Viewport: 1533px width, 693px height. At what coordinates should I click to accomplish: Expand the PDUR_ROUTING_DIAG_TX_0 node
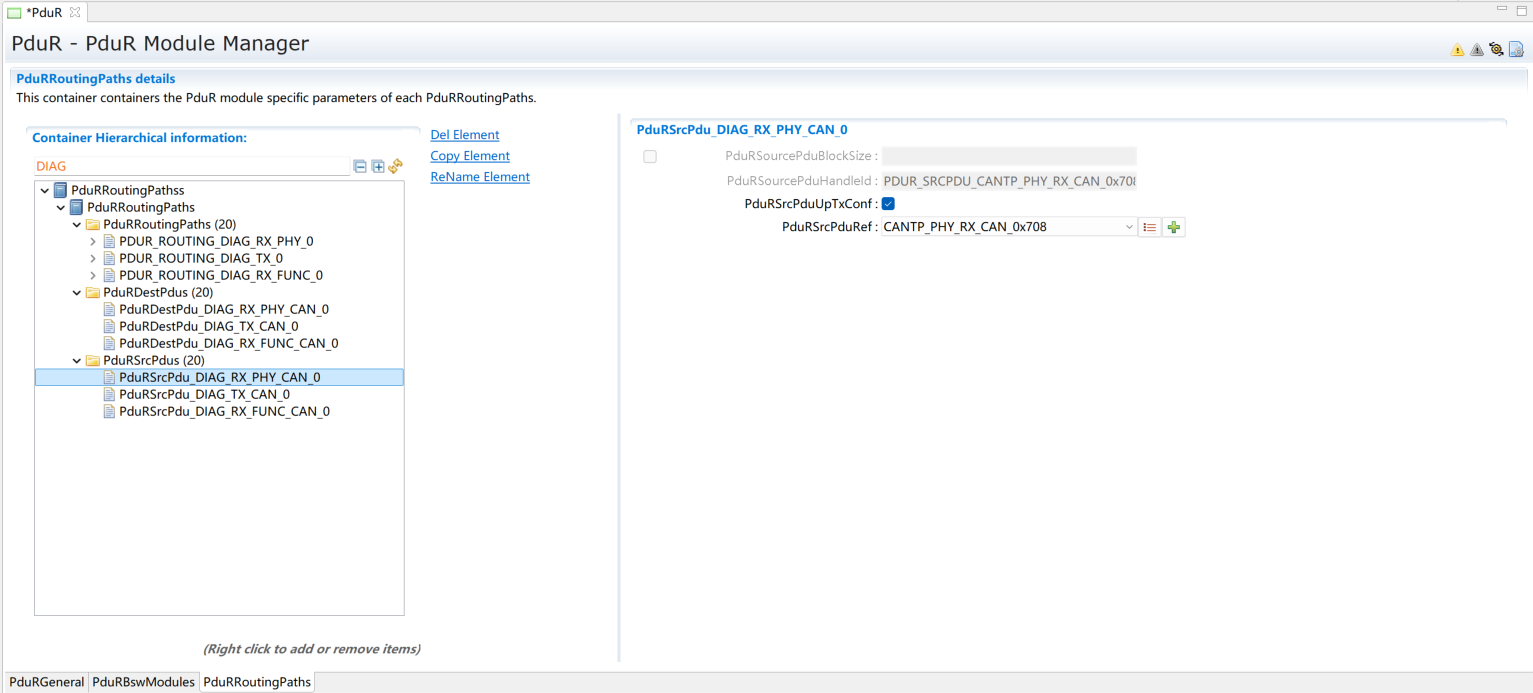point(93,259)
